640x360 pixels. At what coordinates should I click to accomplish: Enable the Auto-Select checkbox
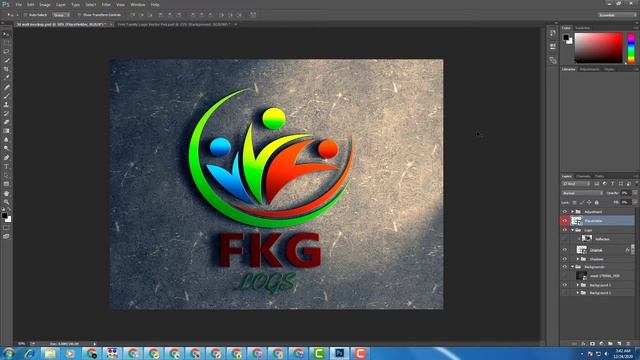[25, 15]
